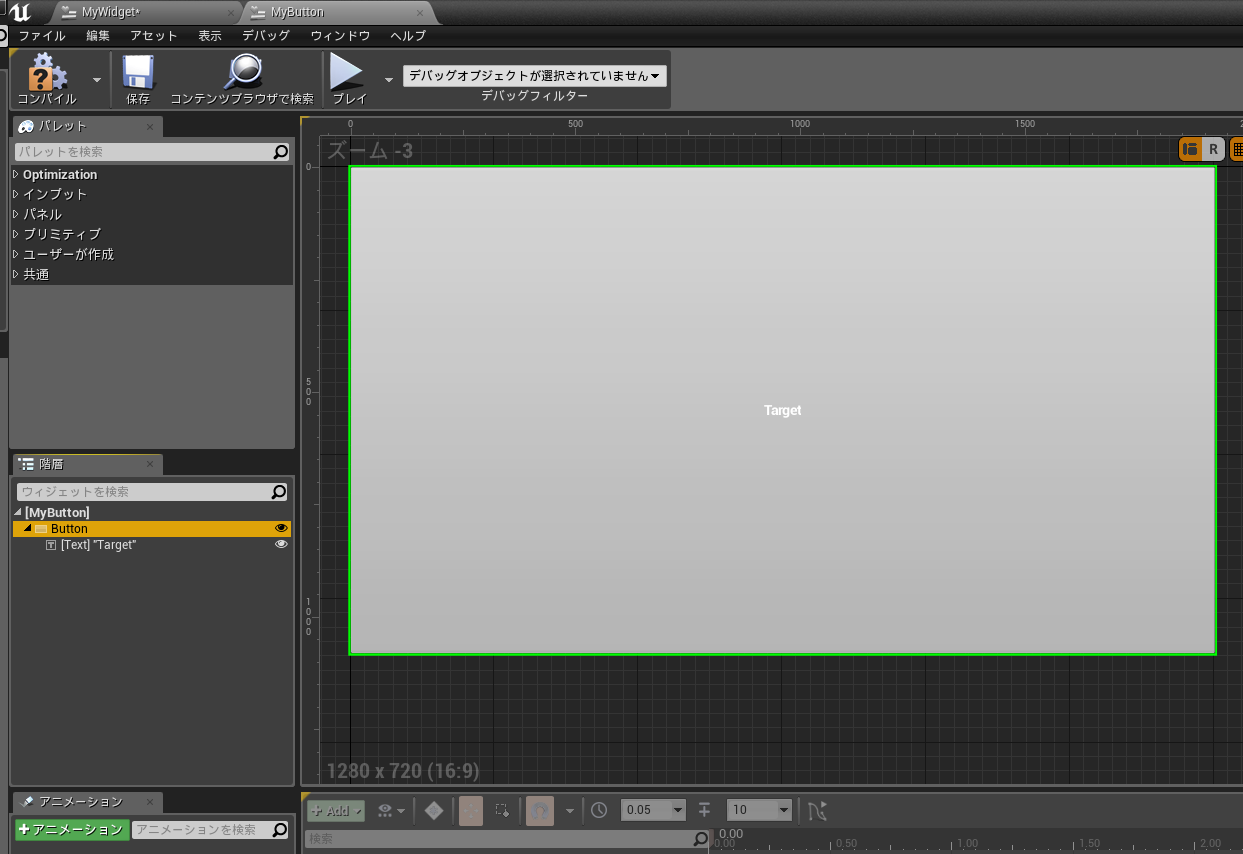Expand the インプット palette category
This screenshot has height=854, width=1243.
(x=16, y=194)
